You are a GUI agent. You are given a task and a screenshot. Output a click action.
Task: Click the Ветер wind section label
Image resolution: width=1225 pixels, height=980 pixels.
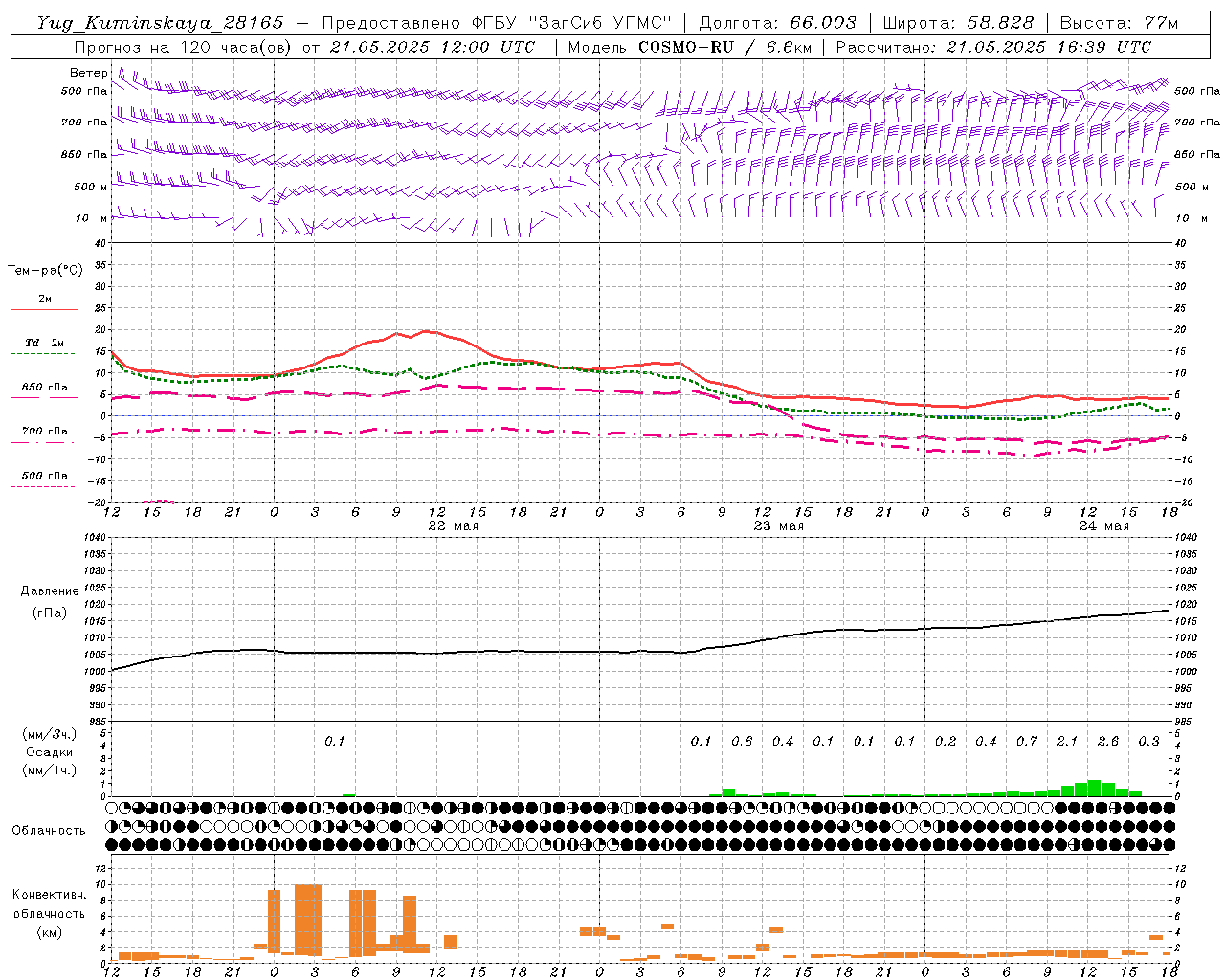click(x=89, y=73)
